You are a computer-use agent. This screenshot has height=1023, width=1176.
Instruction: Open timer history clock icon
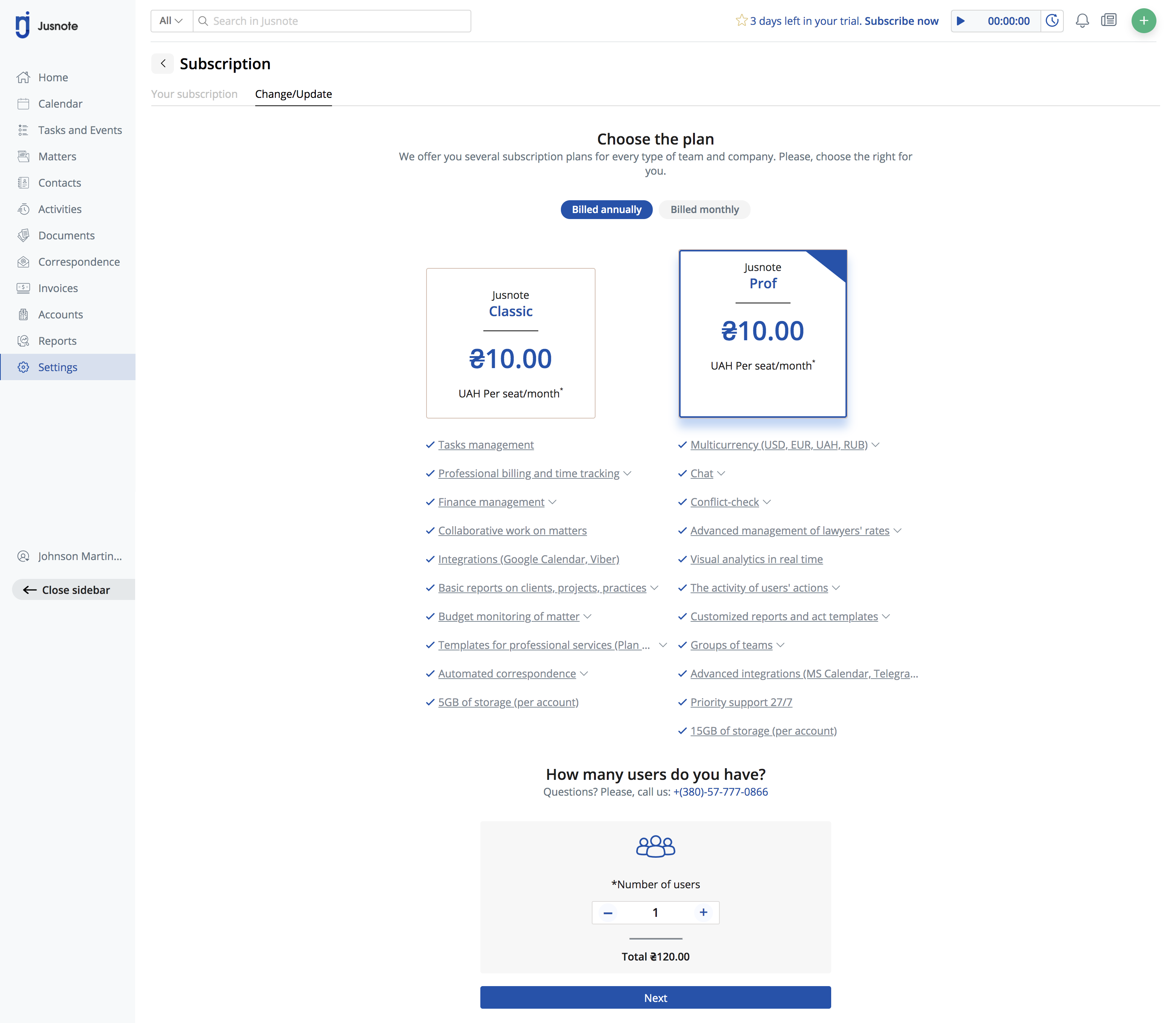[1051, 21]
